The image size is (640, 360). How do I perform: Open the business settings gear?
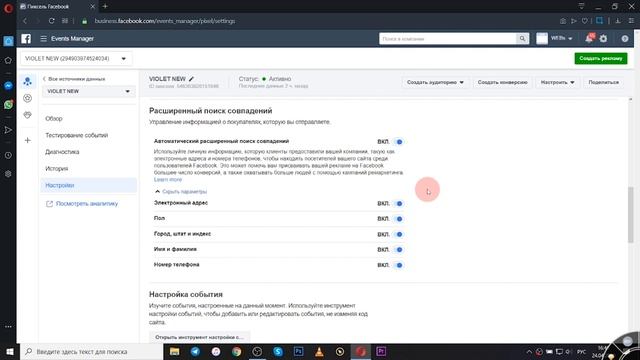pyautogui.click(x=604, y=38)
